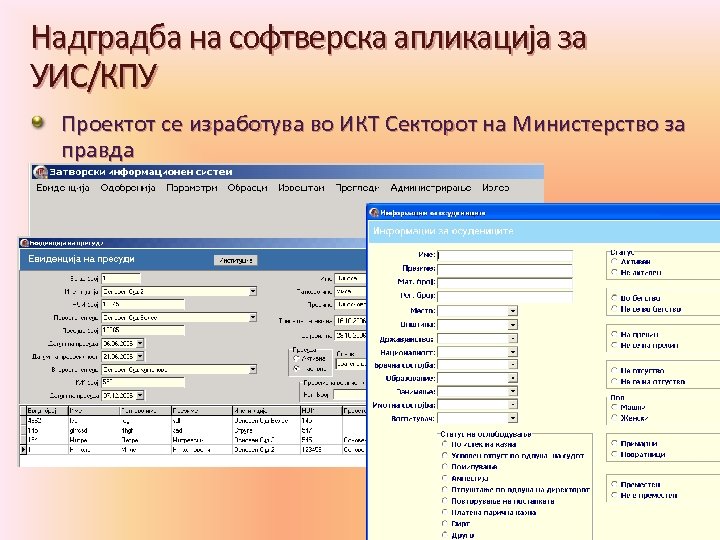Click the Презиме input field
720x540 pixels.
(505, 269)
